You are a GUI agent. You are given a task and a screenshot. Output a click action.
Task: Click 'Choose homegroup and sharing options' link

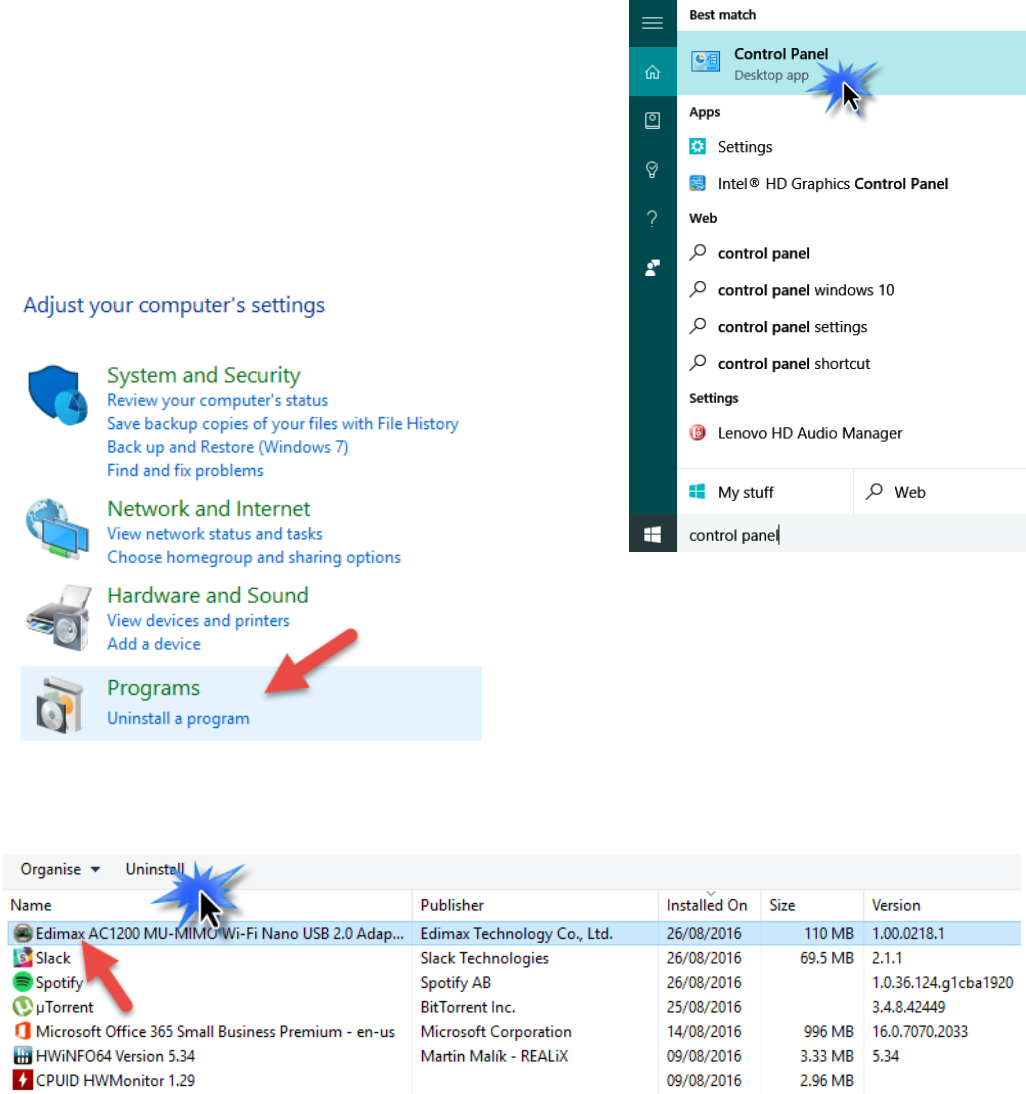tap(254, 557)
